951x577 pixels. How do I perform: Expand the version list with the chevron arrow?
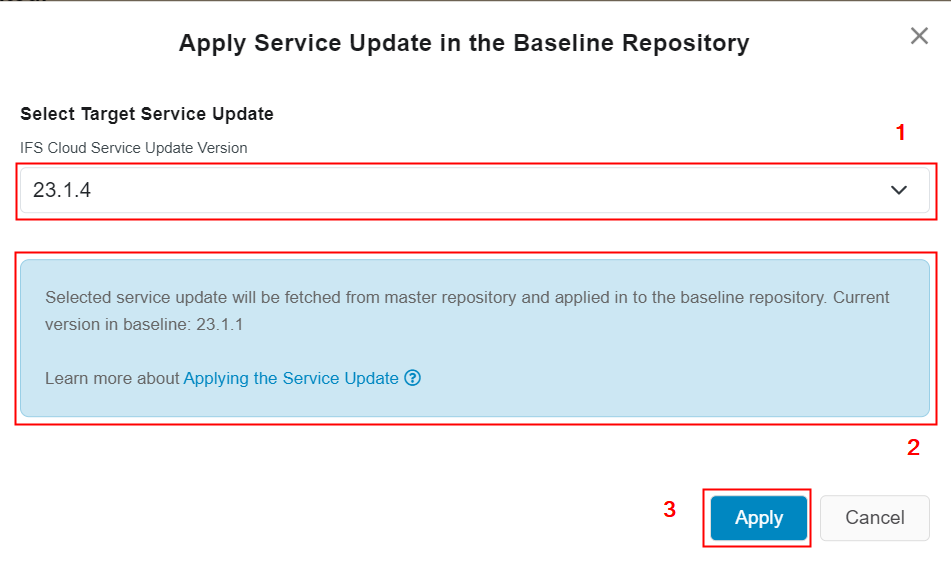[899, 190]
